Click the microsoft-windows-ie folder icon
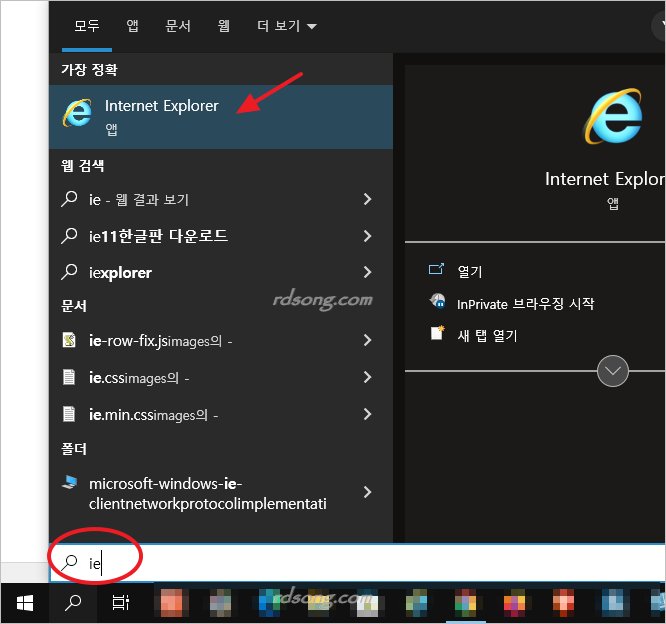Screen dimensions: 666x624 (x=70, y=482)
